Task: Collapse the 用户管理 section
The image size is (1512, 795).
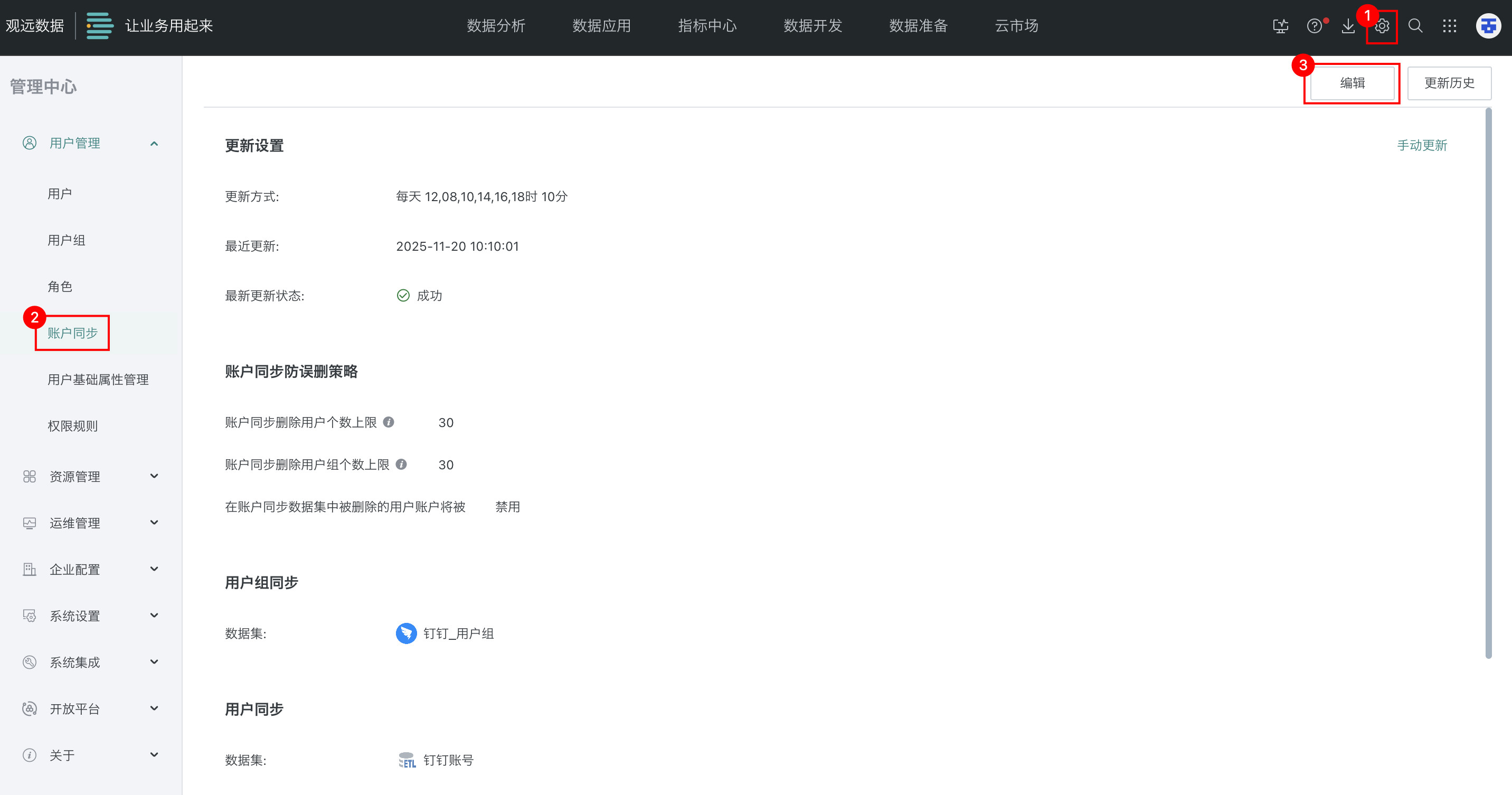Action: (x=154, y=143)
